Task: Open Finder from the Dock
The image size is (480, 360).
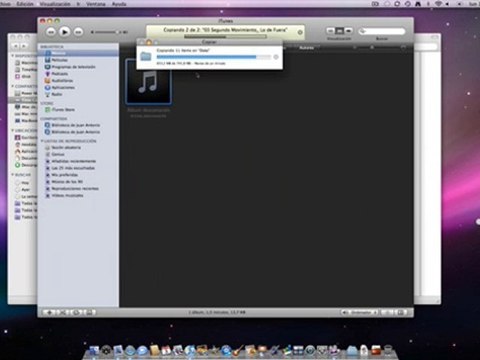Action: (x=95, y=351)
